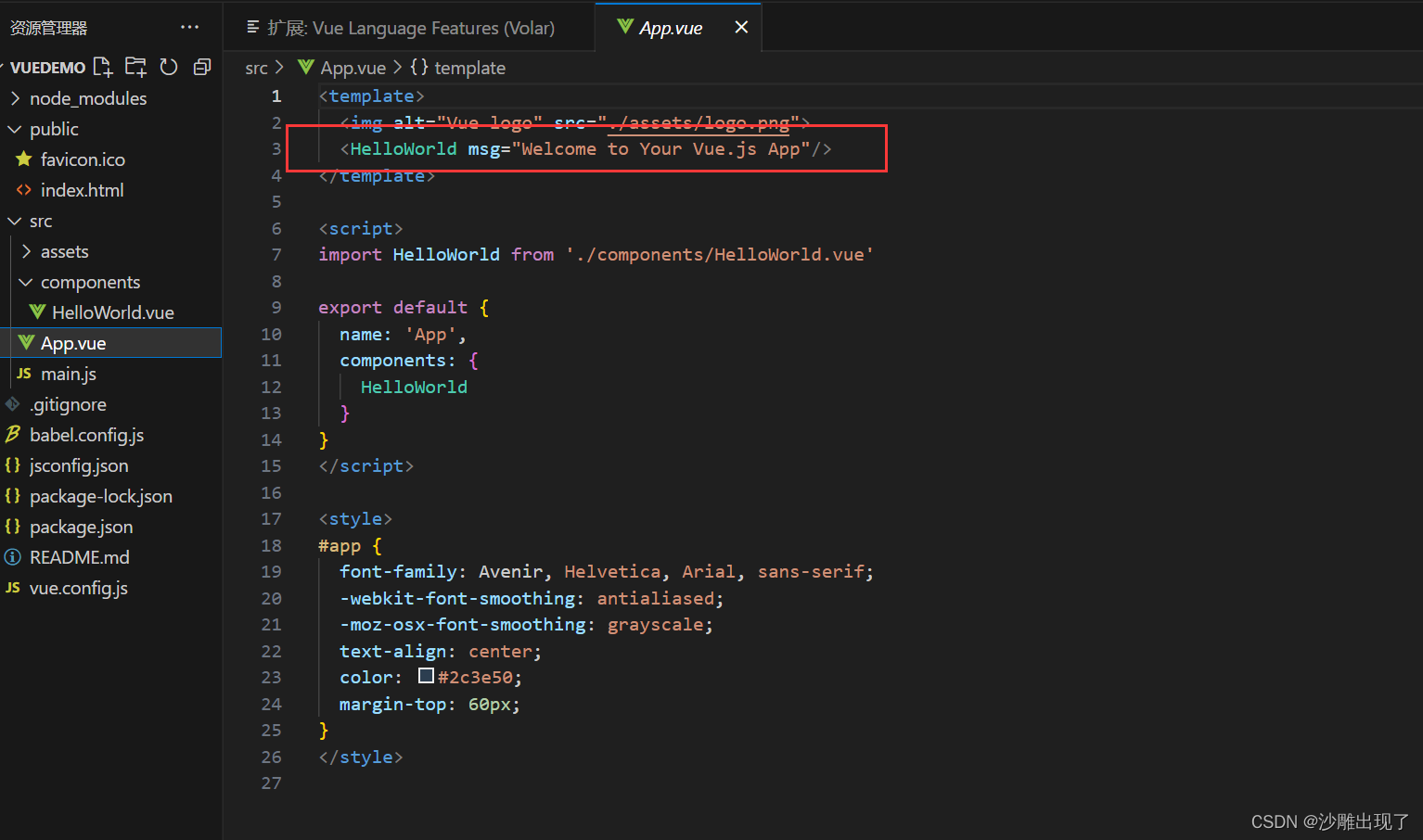This screenshot has width=1423, height=840.
Task: Click the Collapse Folders icon in Explorer
Action: coord(202,66)
